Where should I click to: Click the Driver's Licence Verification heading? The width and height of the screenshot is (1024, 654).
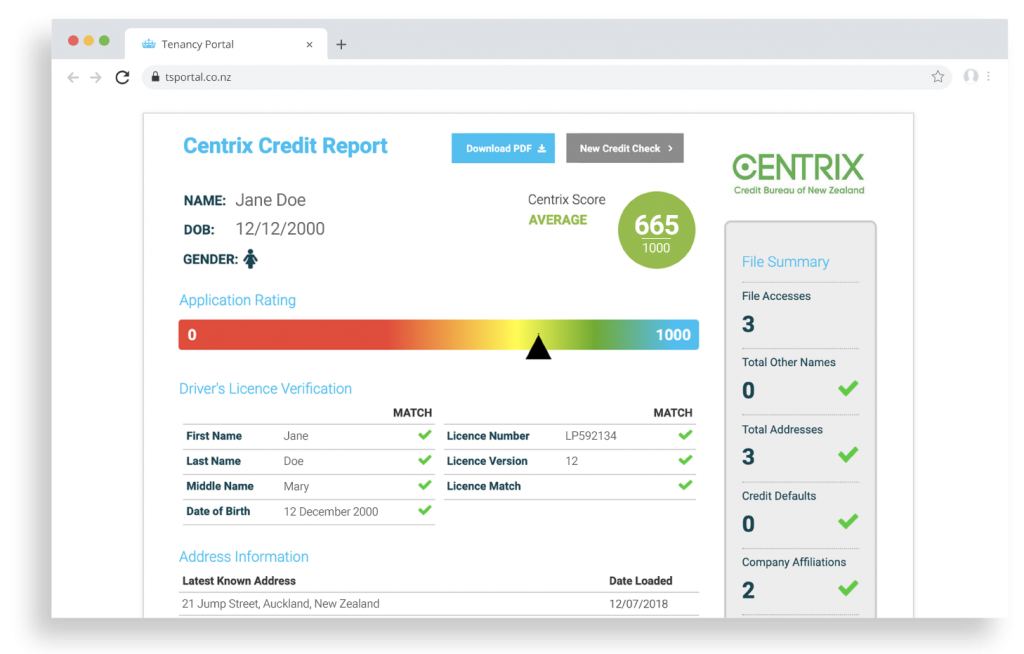tap(265, 389)
